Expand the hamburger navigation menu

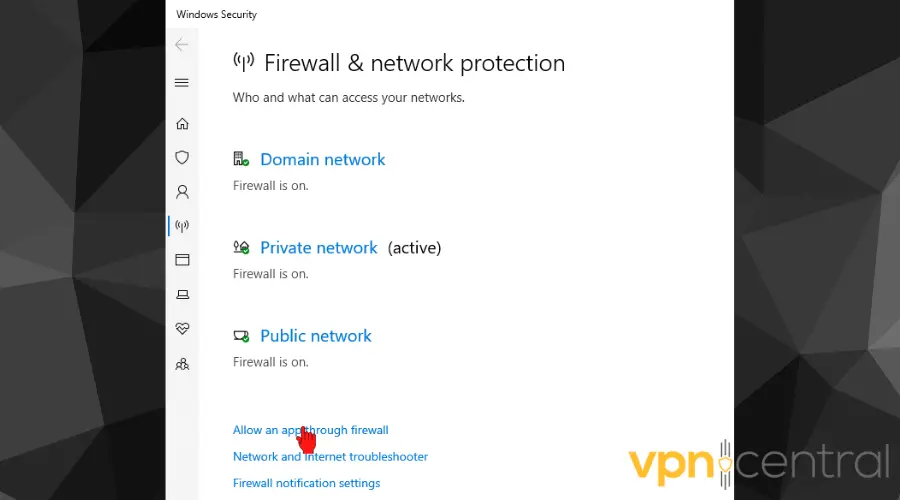tap(181, 83)
